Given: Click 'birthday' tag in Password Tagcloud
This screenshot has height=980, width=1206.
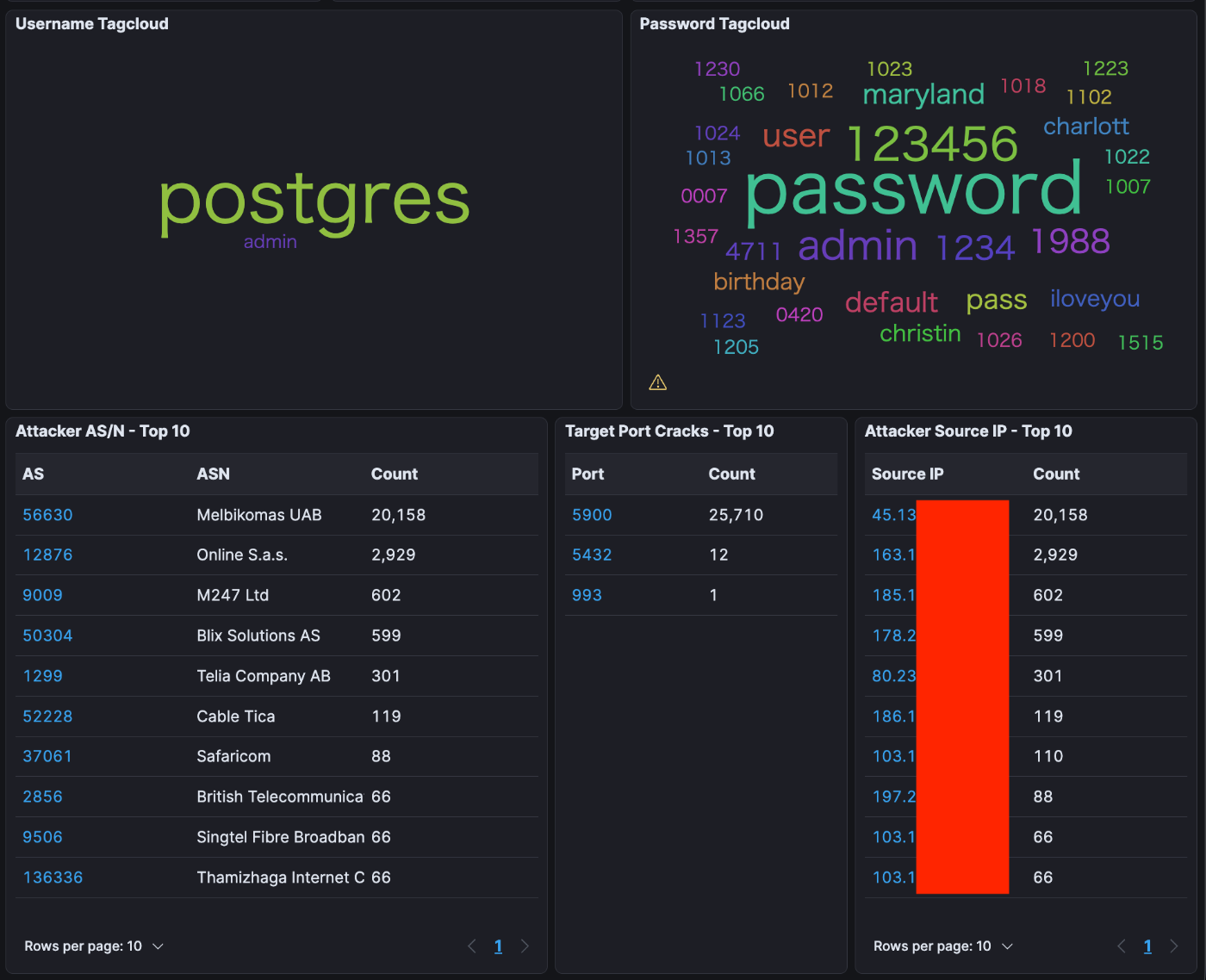Looking at the screenshot, I should [x=759, y=282].
